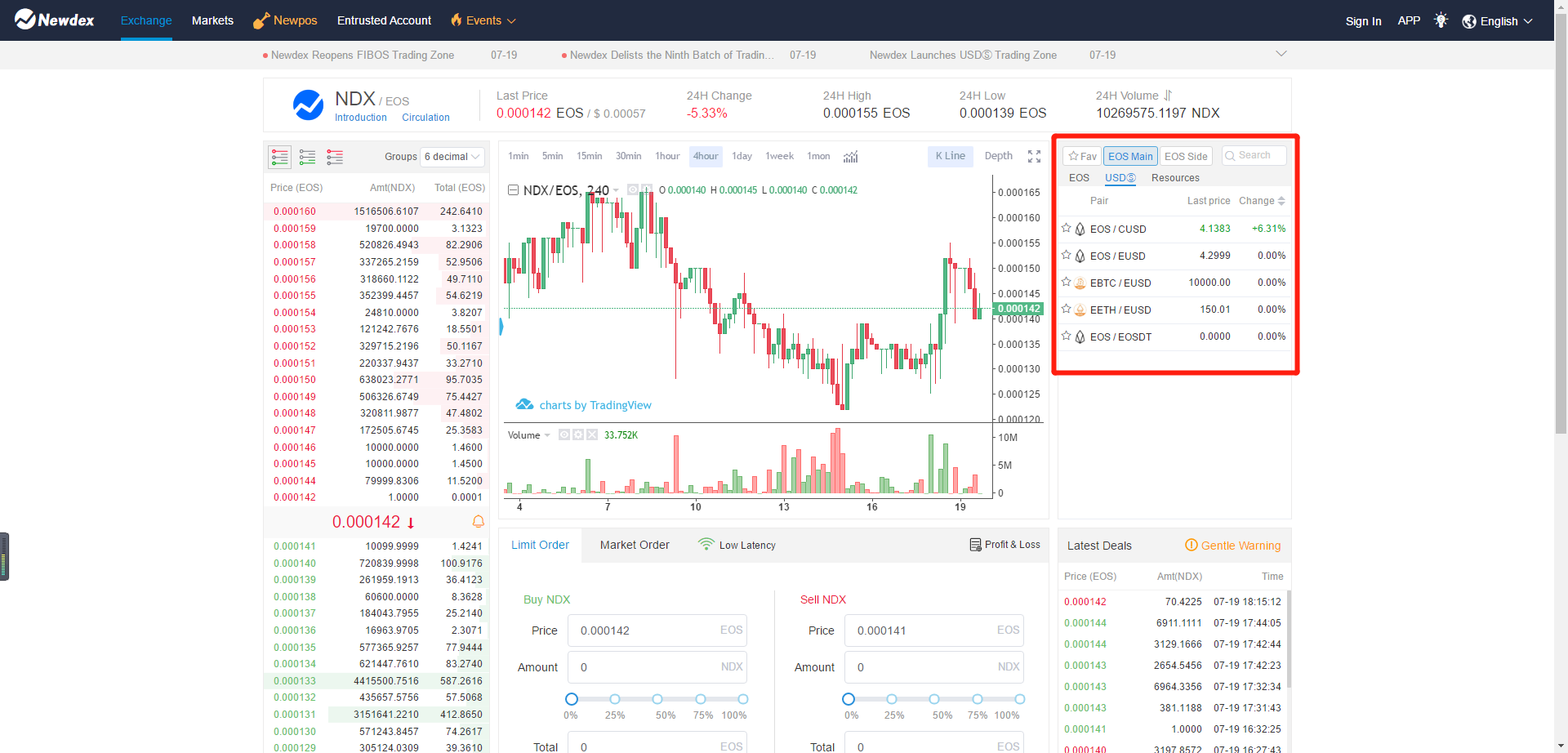This screenshot has height=753, width=1568.
Task: Open the APP download link
Action: click(1409, 20)
